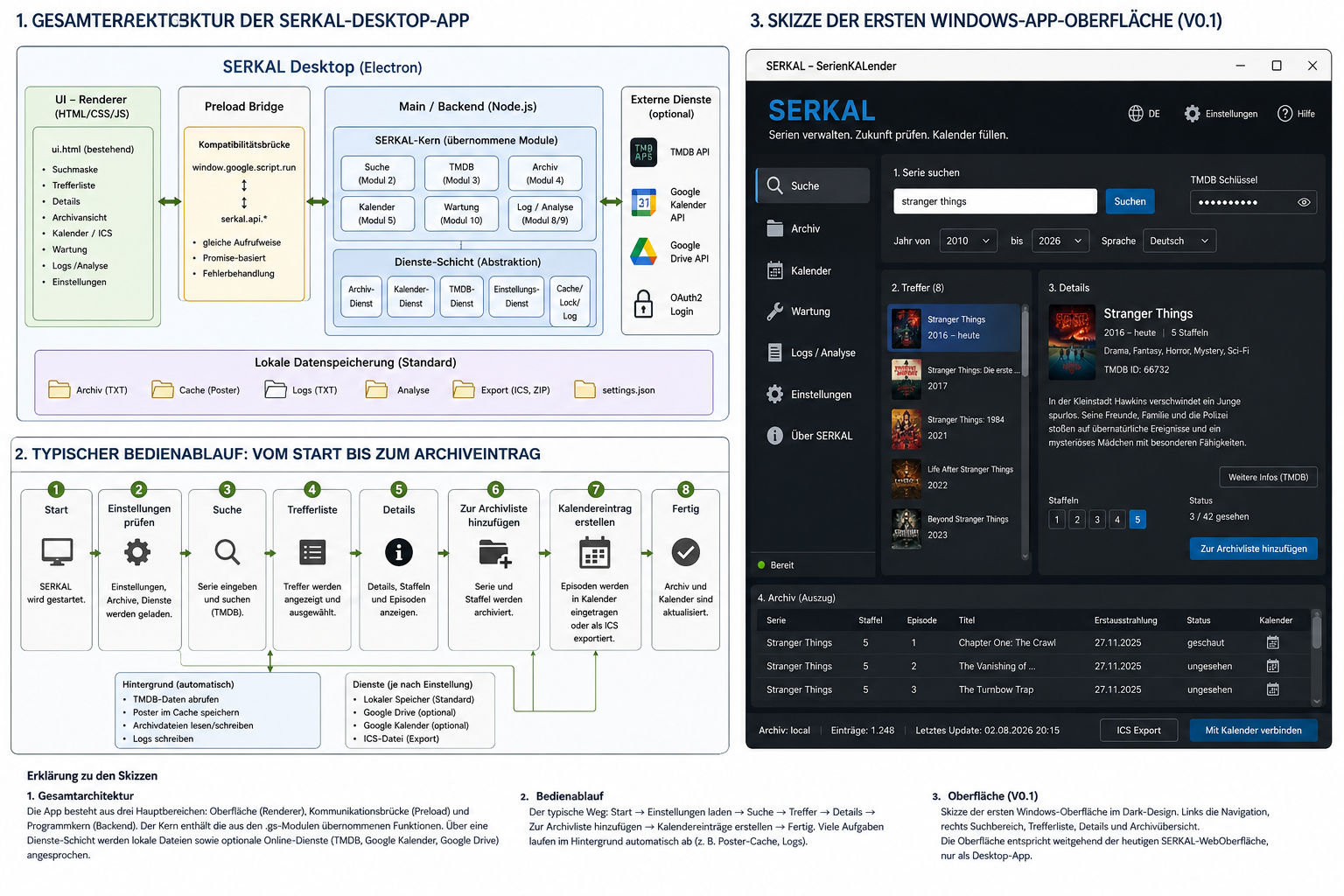Click the Zur Archivliste hinzufügen folder-plus icon
Image resolution: width=1344 pixels, height=896 pixels.
[x=495, y=554]
